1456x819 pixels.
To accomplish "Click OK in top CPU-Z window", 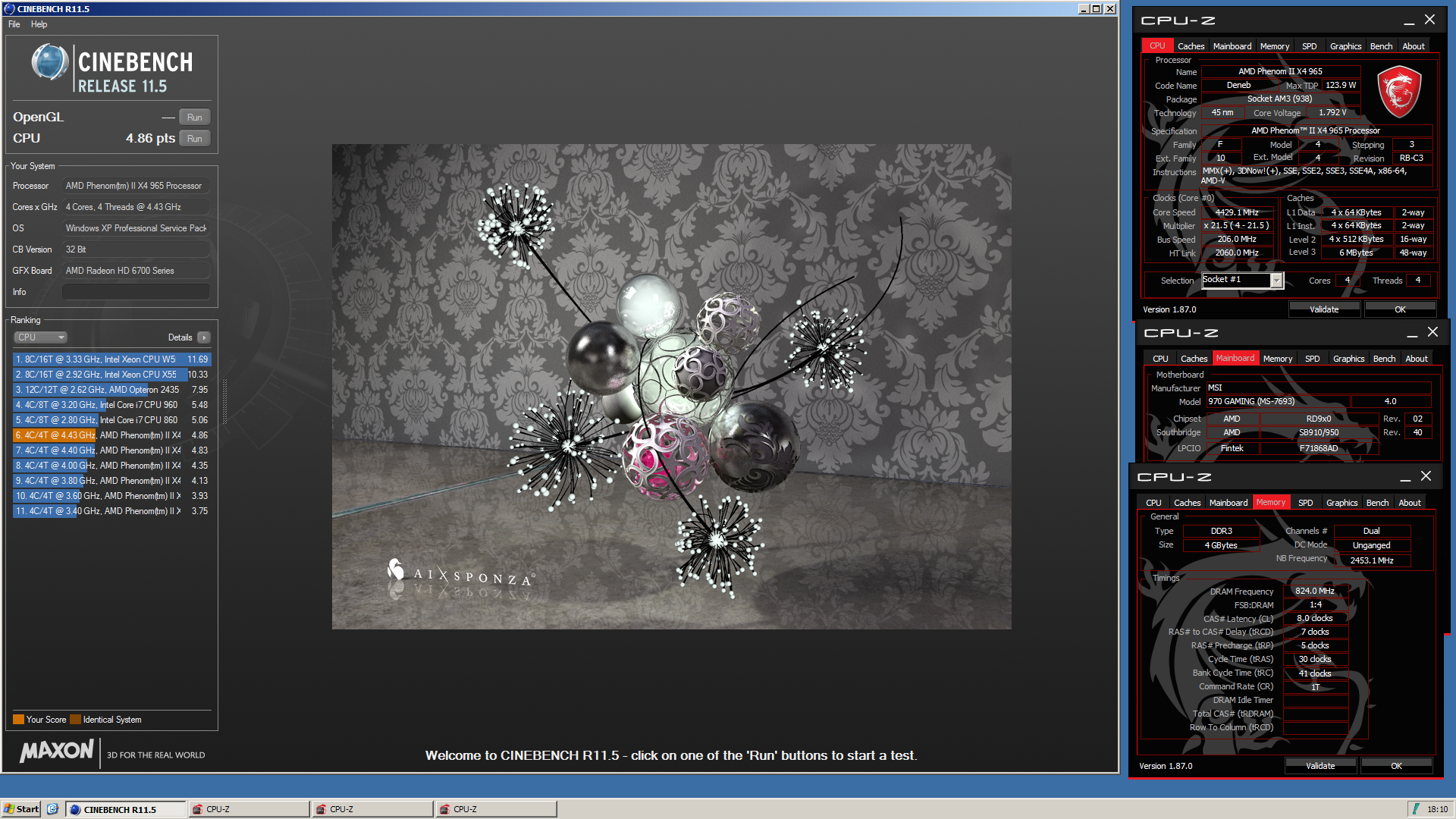I will click(x=1400, y=309).
